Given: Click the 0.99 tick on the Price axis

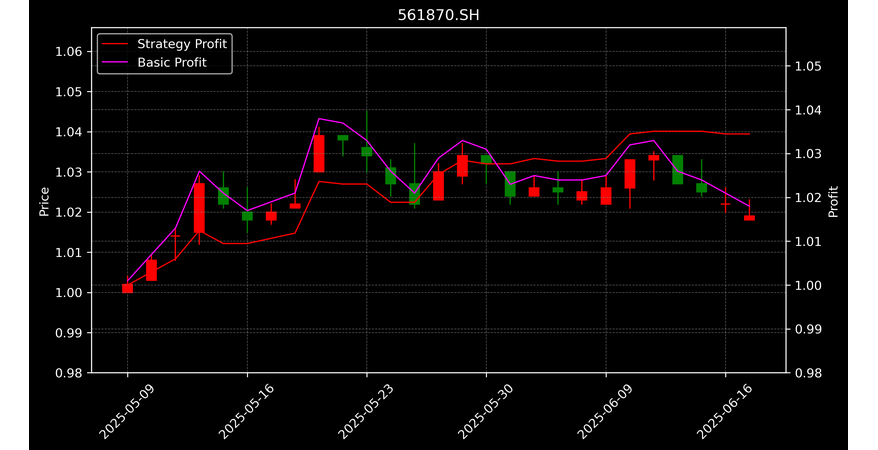Looking at the screenshot, I should pos(69,332).
